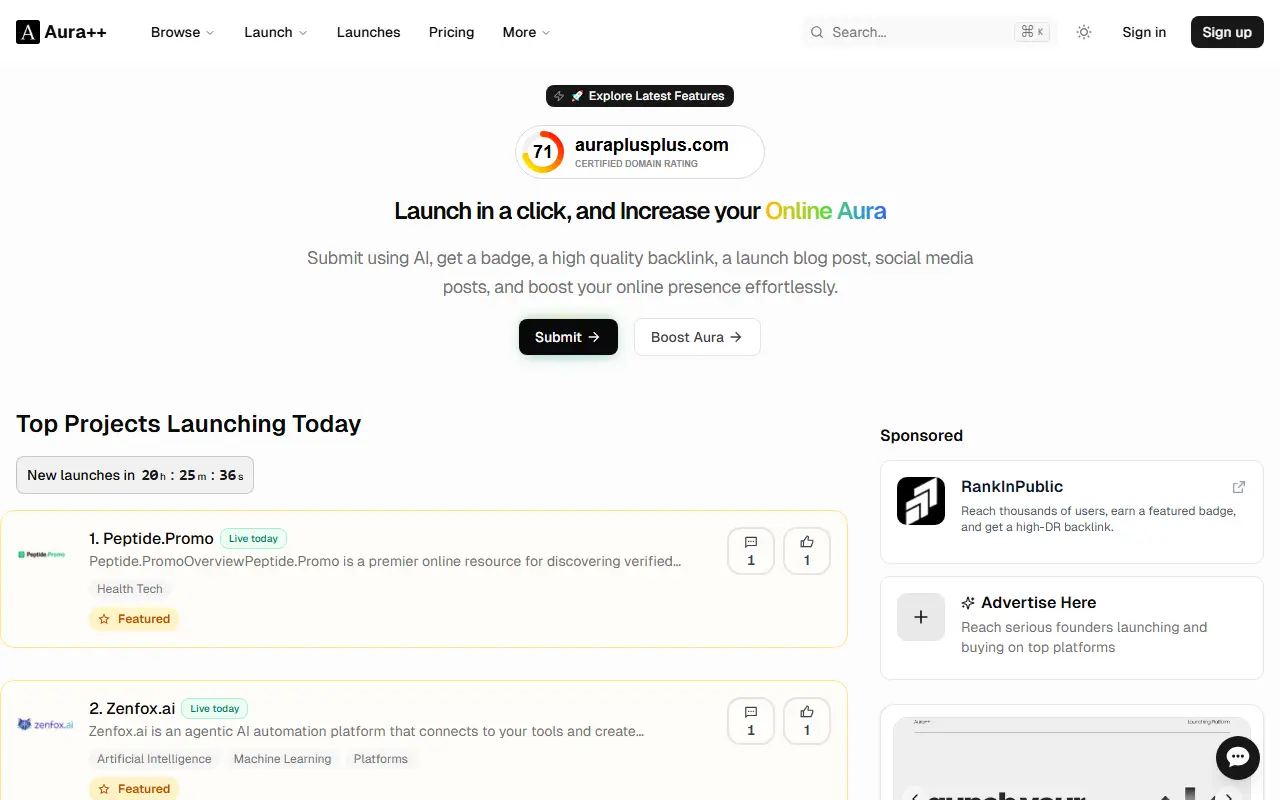Click auraplusplus.com domain text
Screen dimensions: 1280x800
(652, 145)
